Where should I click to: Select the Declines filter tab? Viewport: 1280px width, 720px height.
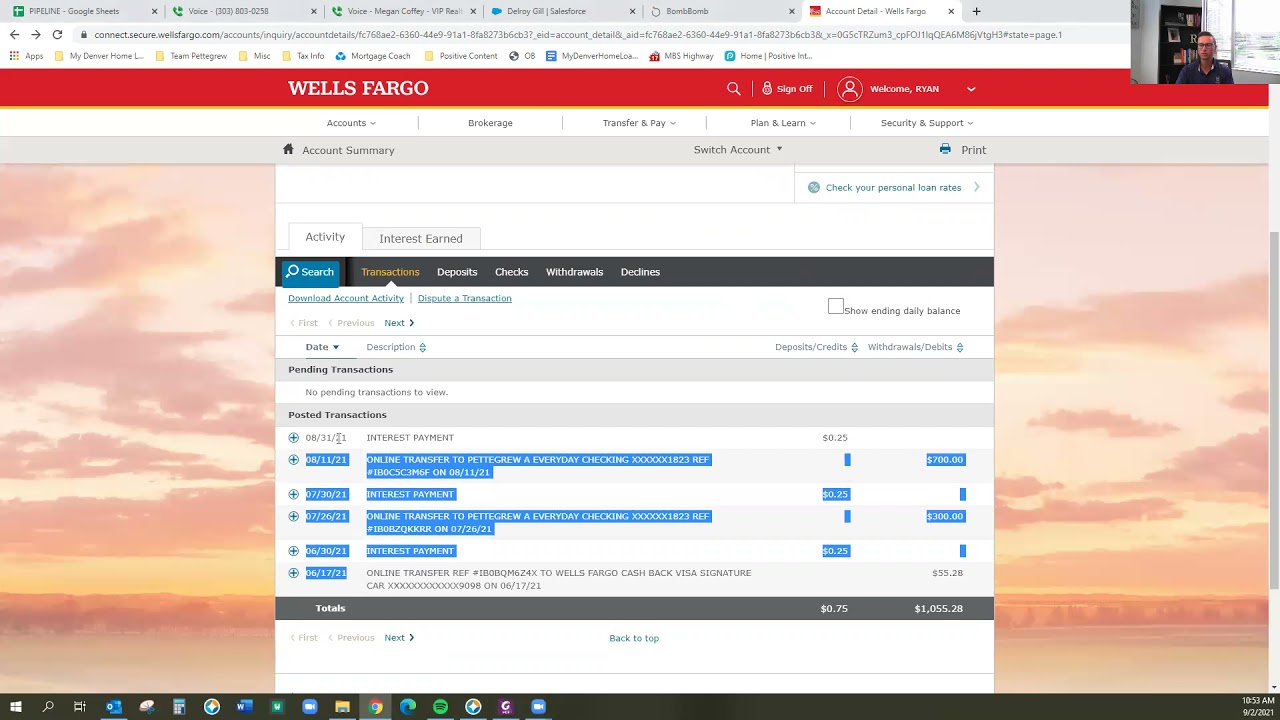(x=640, y=272)
